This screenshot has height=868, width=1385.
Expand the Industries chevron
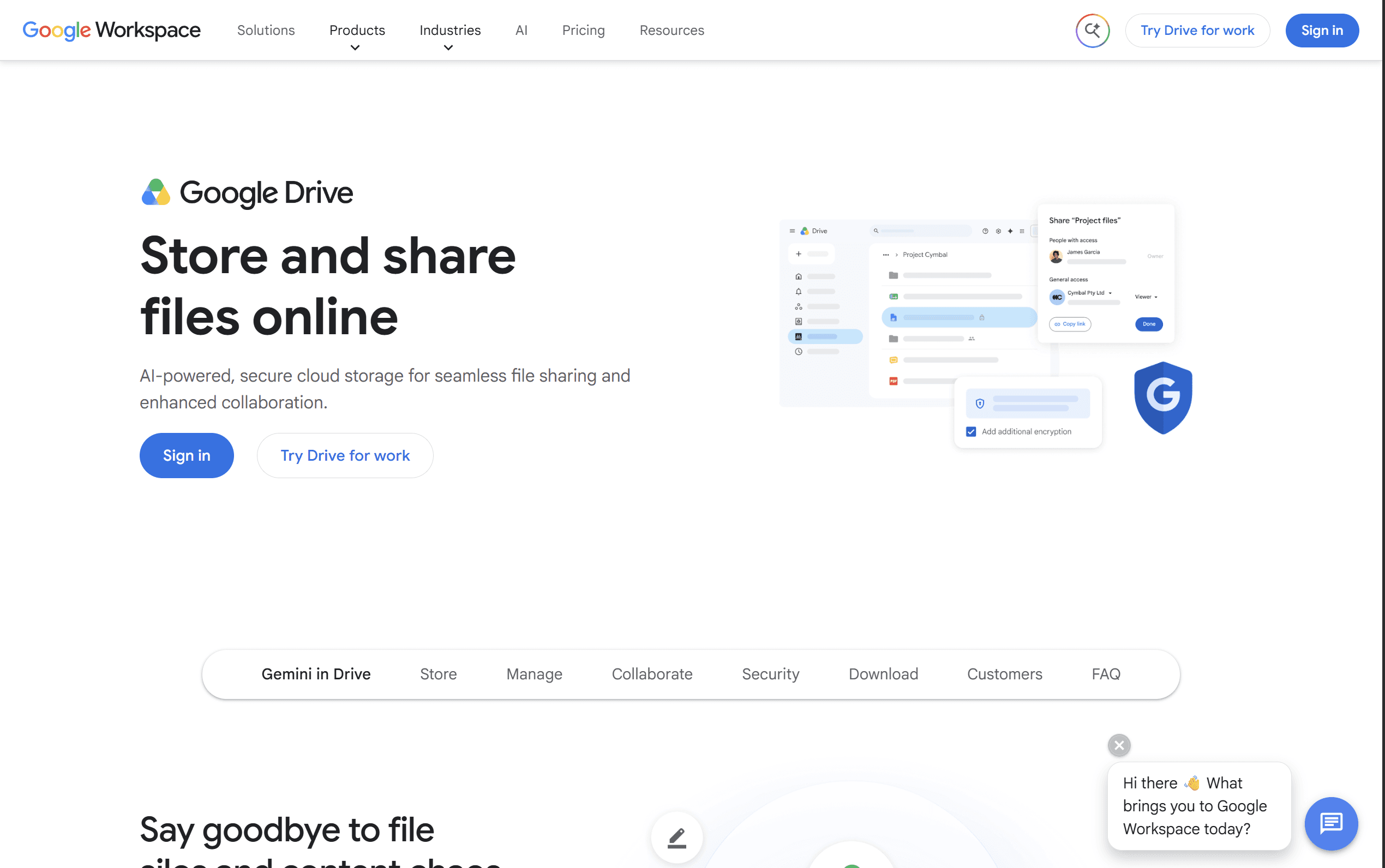click(x=448, y=47)
